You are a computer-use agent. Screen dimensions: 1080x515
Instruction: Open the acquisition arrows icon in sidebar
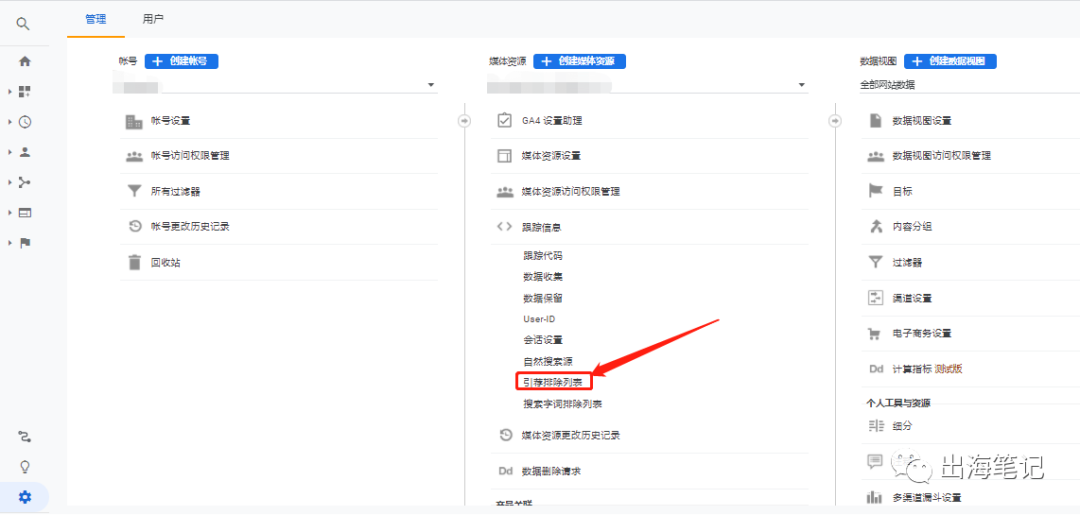point(25,182)
